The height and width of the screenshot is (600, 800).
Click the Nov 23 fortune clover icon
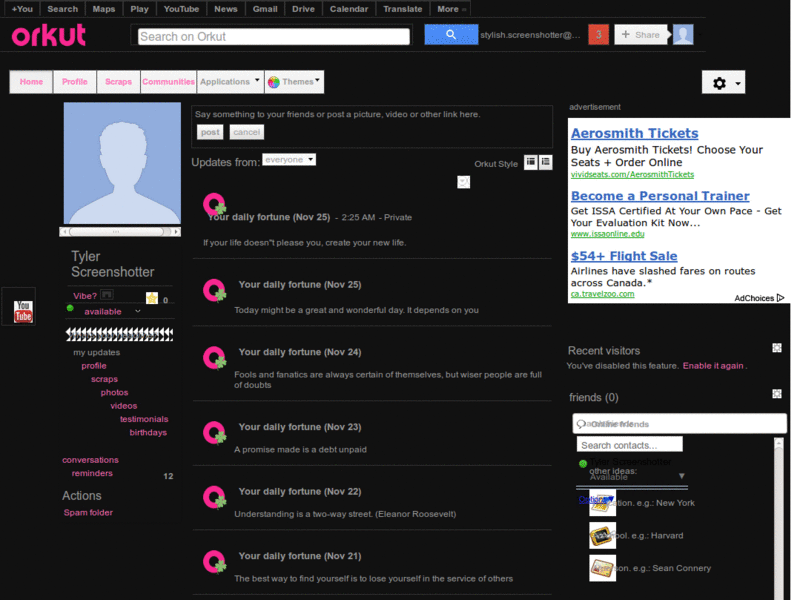pos(214,433)
